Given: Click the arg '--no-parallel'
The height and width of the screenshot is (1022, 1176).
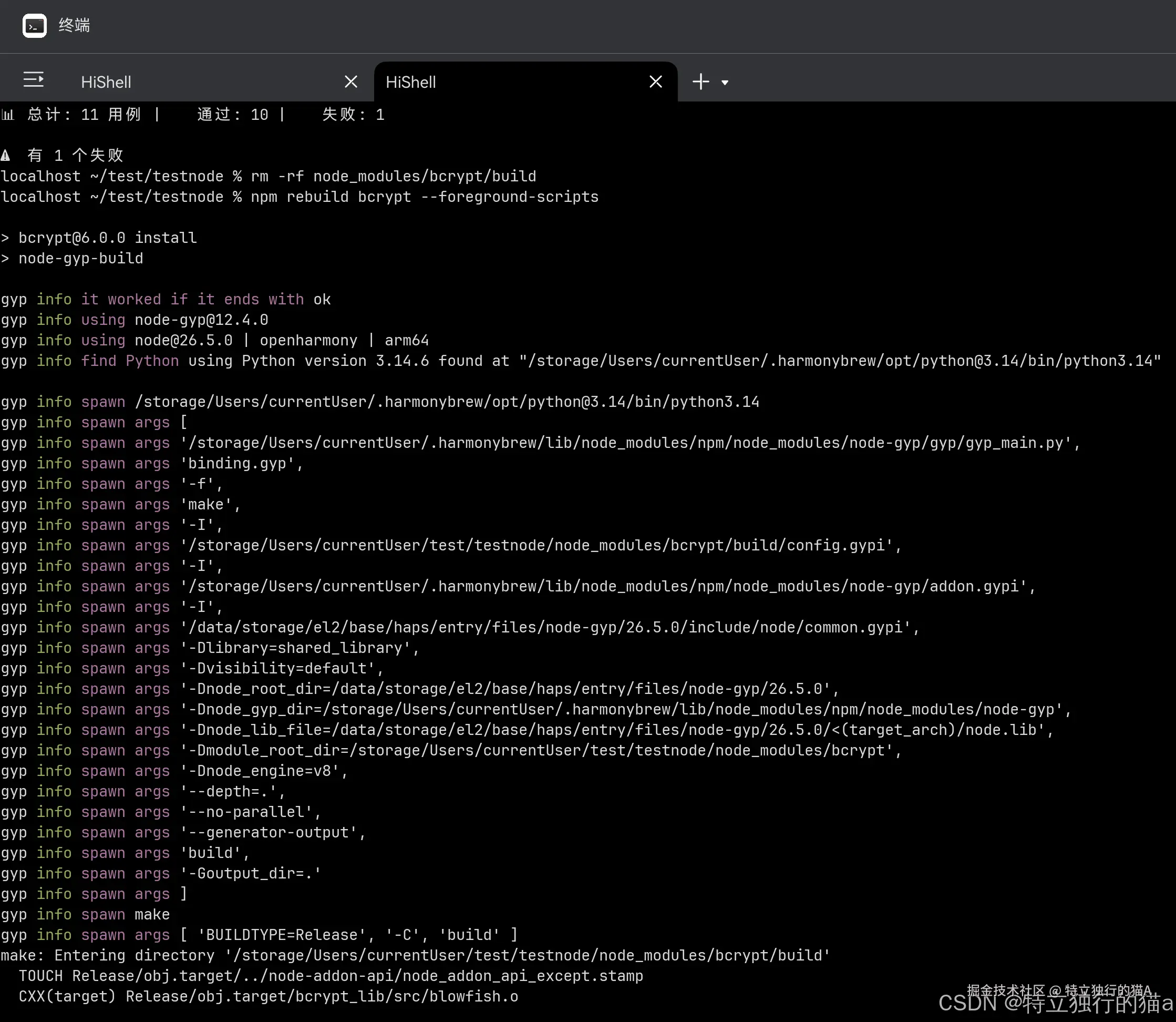Looking at the screenshot, I should (251, 812).
